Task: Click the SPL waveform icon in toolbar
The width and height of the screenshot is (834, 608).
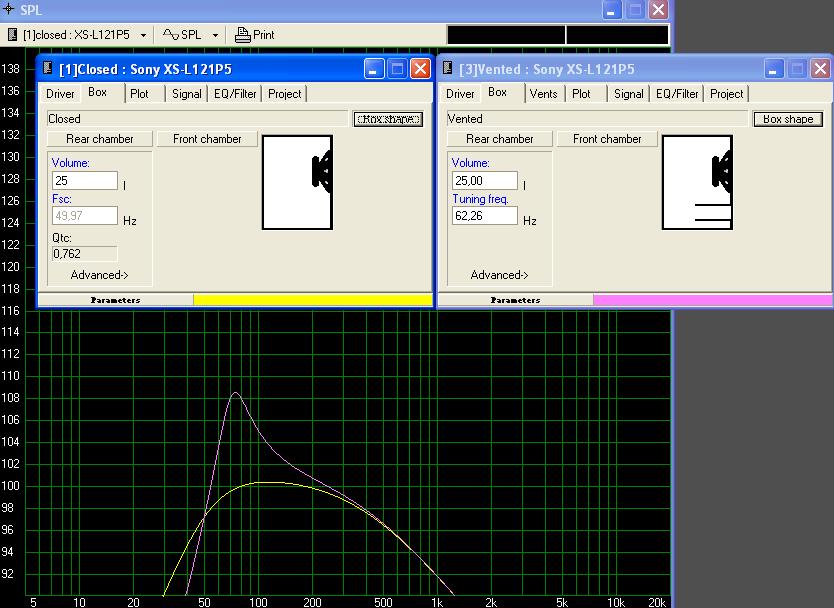Action: click(170, 35)
